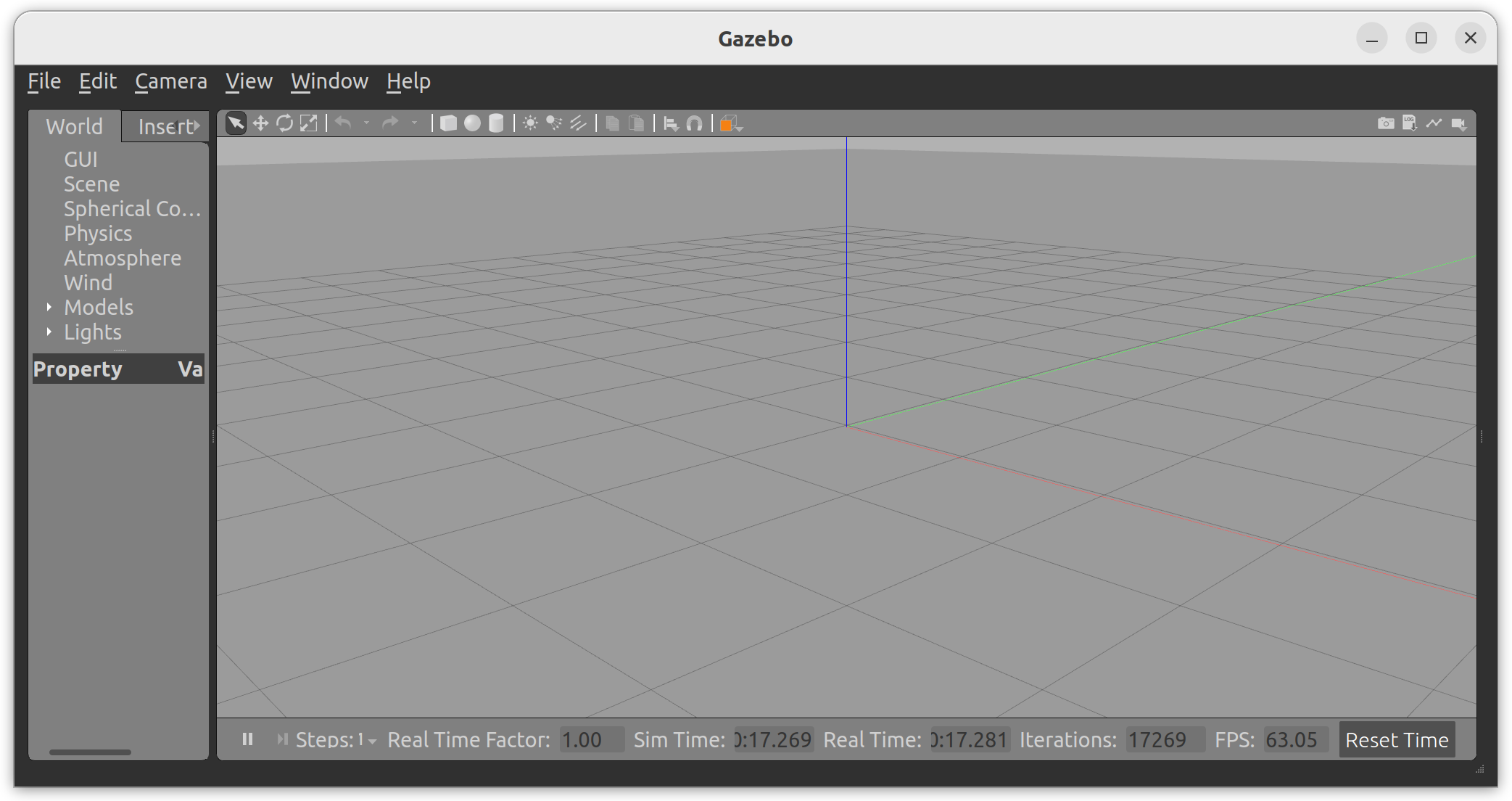Click the Redo arrow in toolbar
The image size is (1512, 801).
point(391,123)
